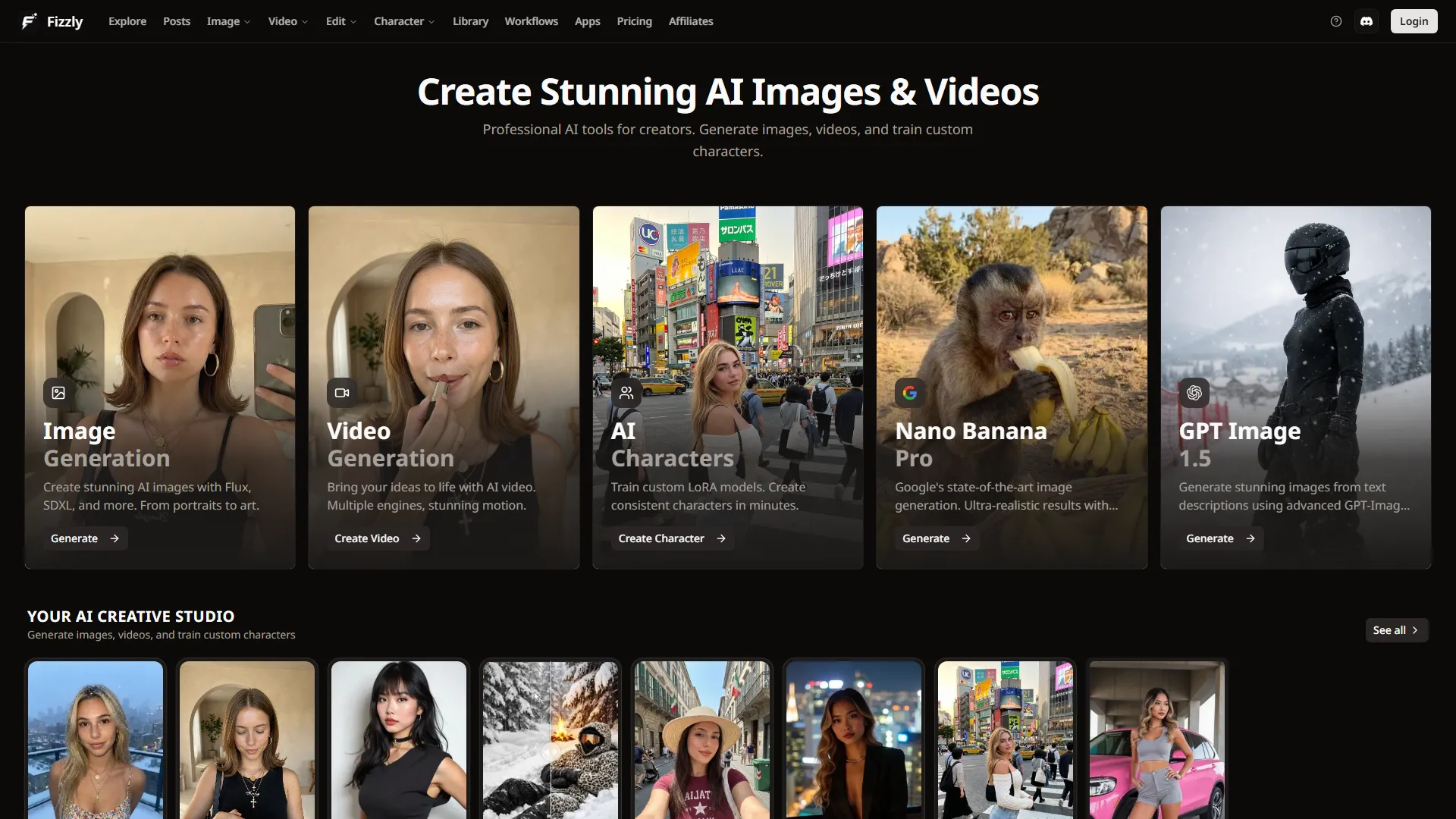This screenshot has width=1456, height=819.
Task: Click the OpenAI logo icon on the GPT Image card
Action: [1194, 393]
